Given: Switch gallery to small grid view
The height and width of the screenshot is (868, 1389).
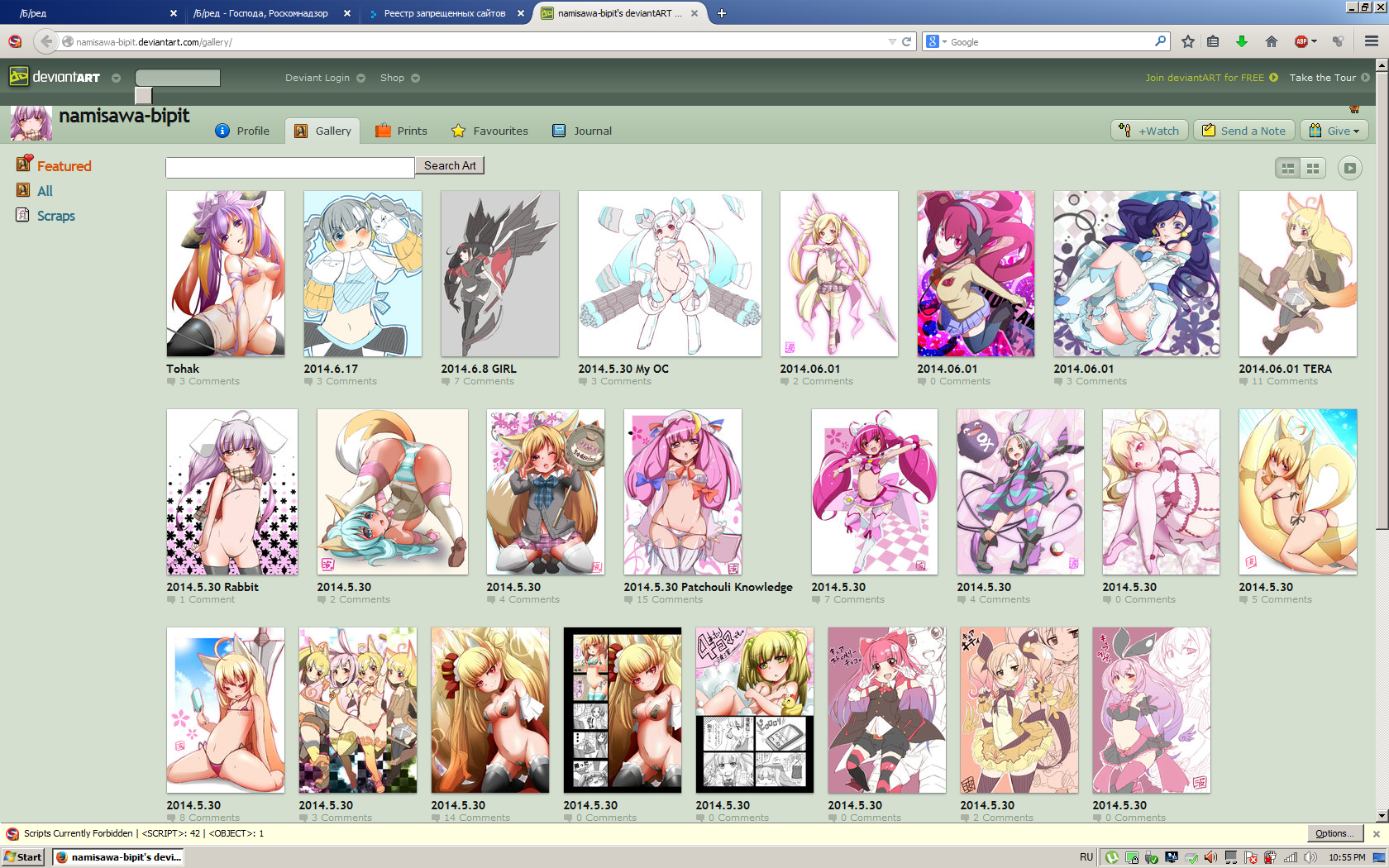Looking at the screenshot, I should tap(1313, 168).
